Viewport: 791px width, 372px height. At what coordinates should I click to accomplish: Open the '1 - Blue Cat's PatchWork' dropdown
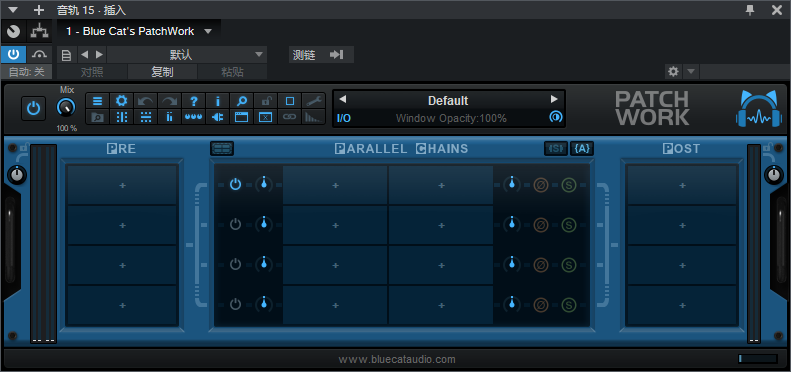(x=139, y=31)
